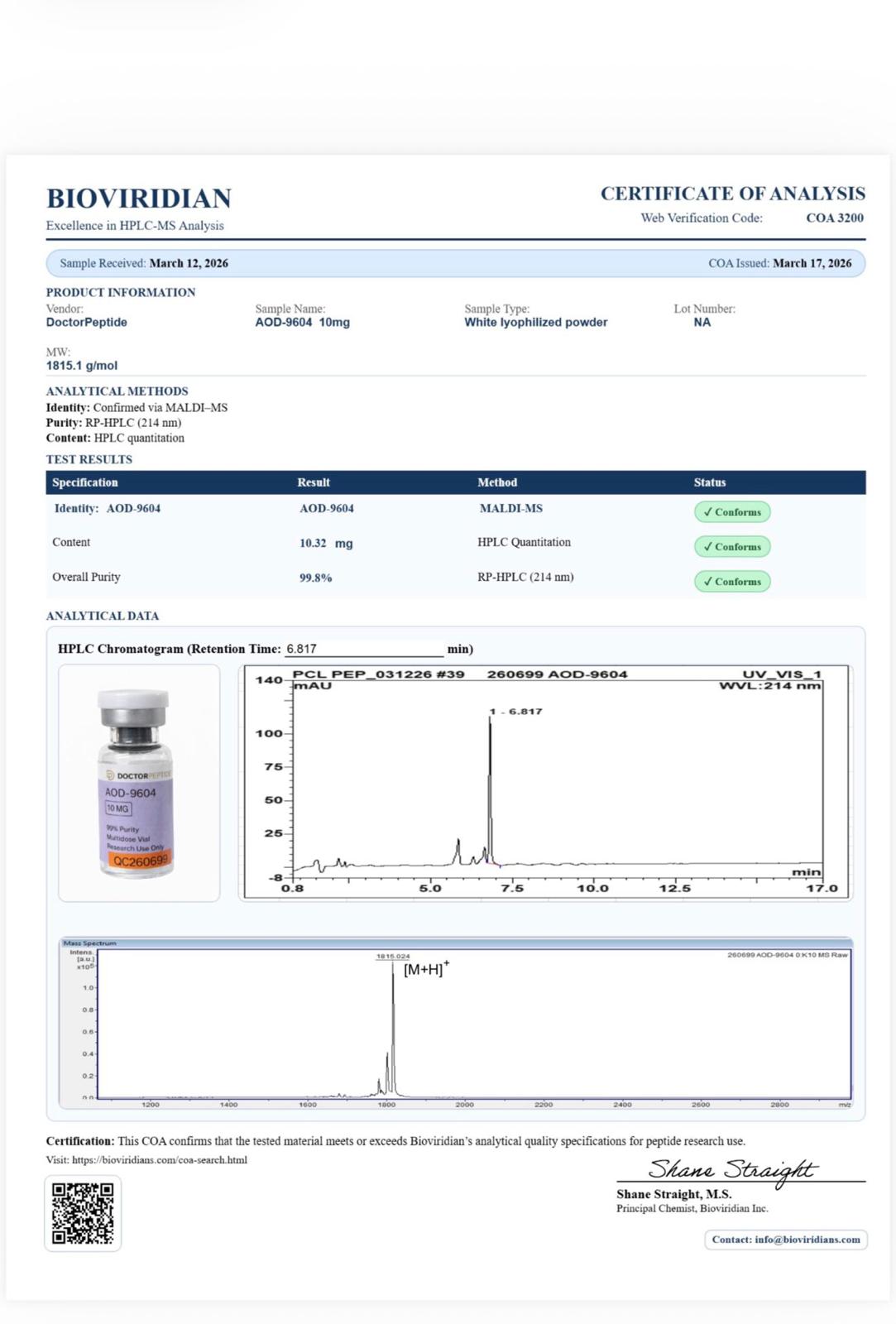Click the QR code at bottom left

tap(83, 1213)
